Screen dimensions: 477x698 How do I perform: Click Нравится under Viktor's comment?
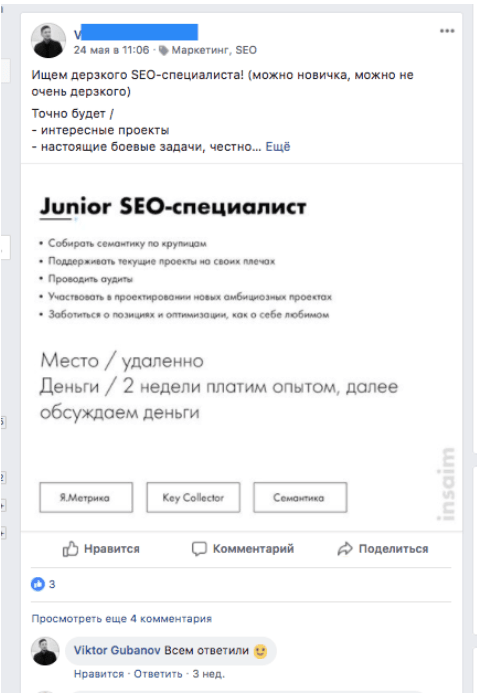click(99, 674)
